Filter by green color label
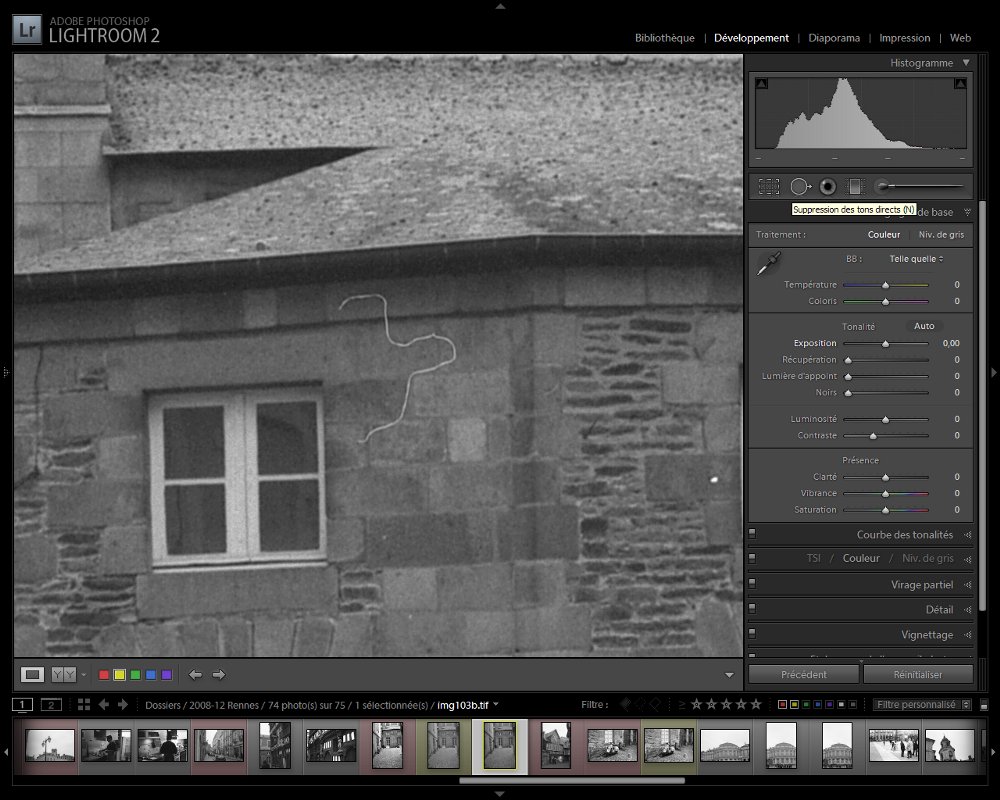 (x=806, y=704)
